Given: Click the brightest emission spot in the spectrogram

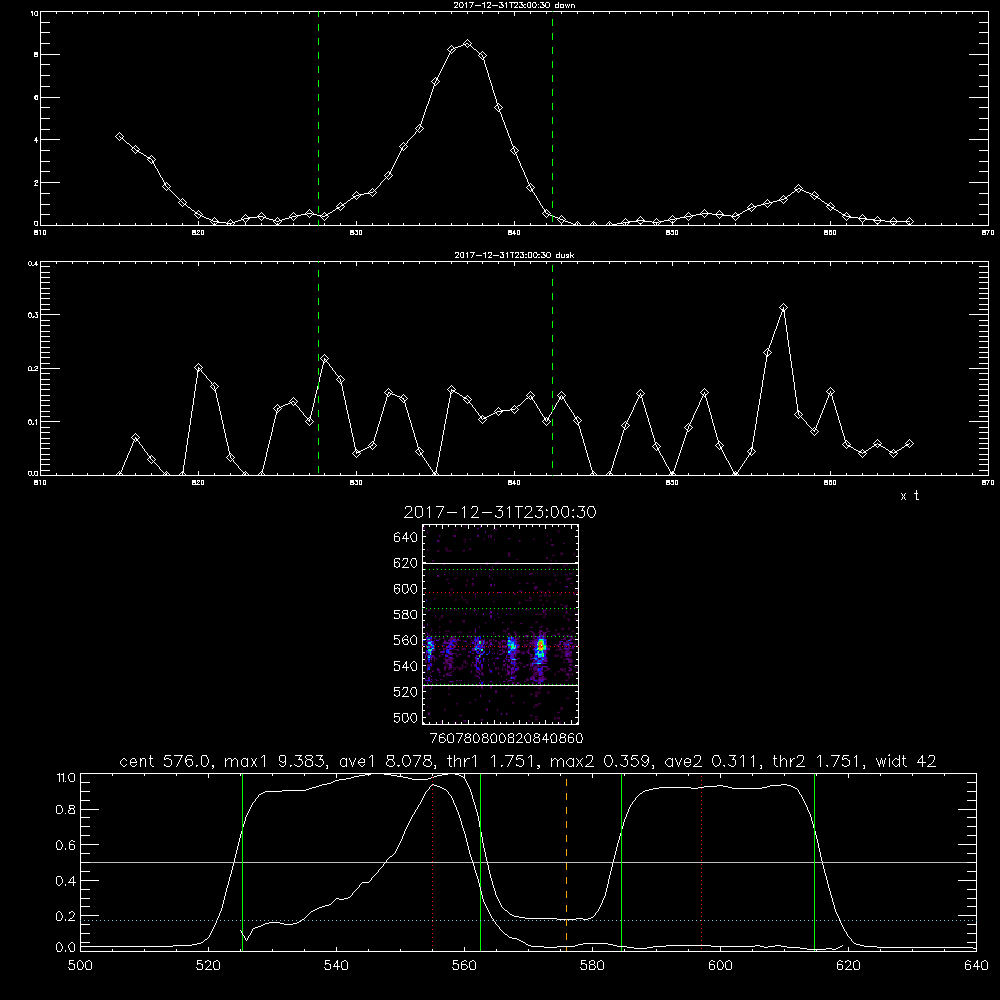Looking at the screenshot, I should (541, 647).
